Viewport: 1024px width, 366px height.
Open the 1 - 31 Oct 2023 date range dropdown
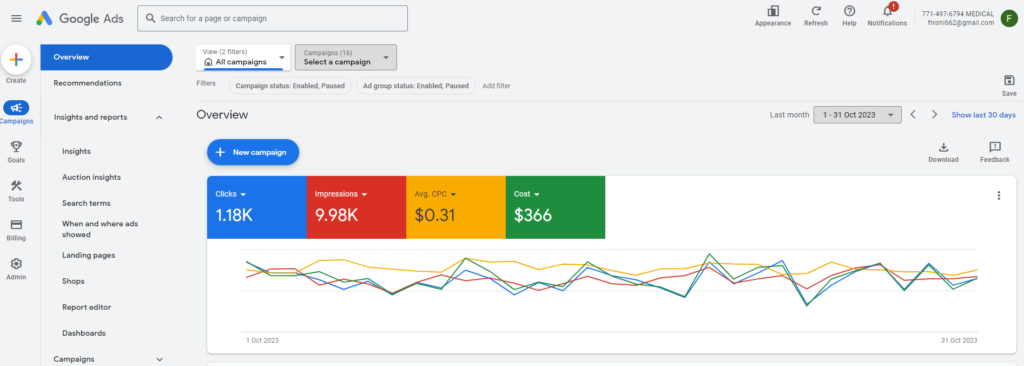857,114
